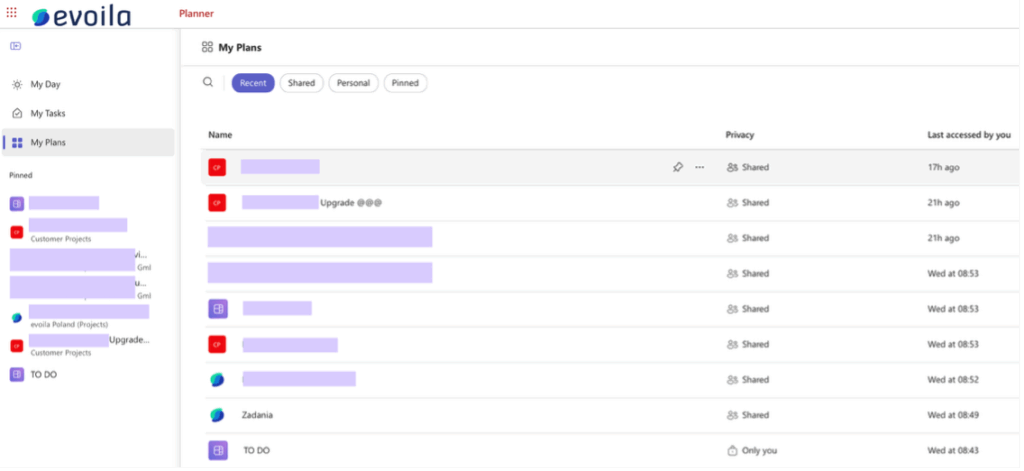Collapse the sidebar navigation panel icon
This screenshot has height=471, width=1024.
pos(16,46)
